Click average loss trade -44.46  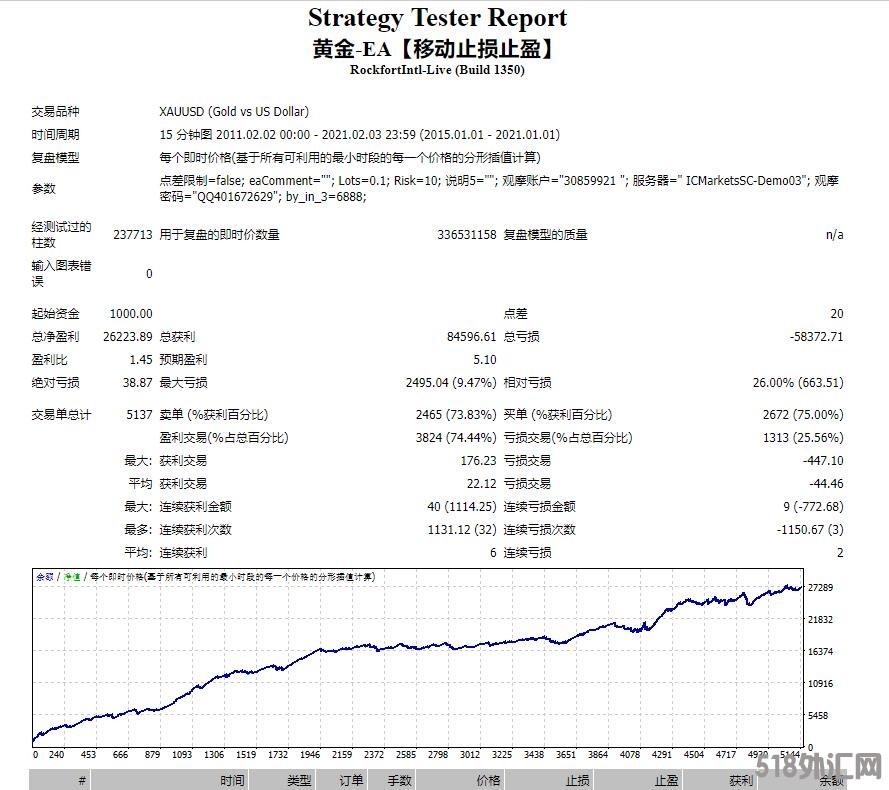826,484
